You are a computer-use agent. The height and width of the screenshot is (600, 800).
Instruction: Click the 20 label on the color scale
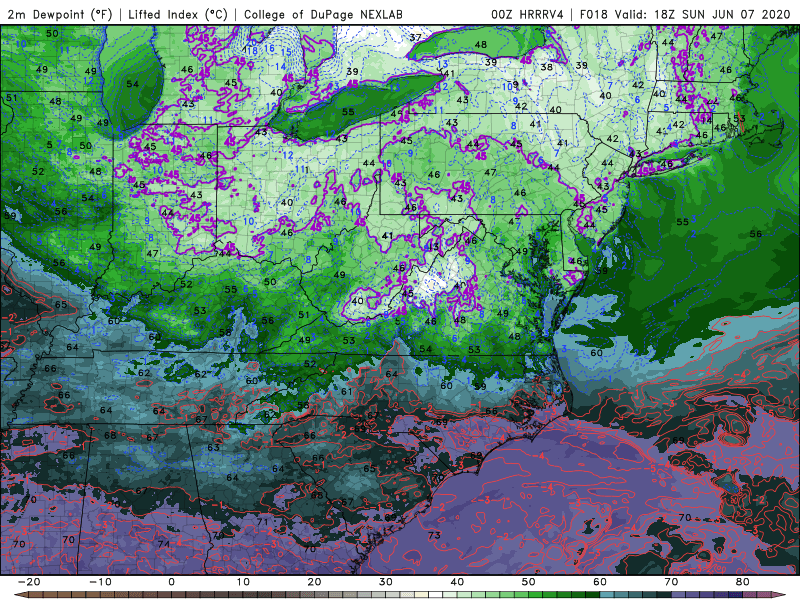click(x=314, y=582)
